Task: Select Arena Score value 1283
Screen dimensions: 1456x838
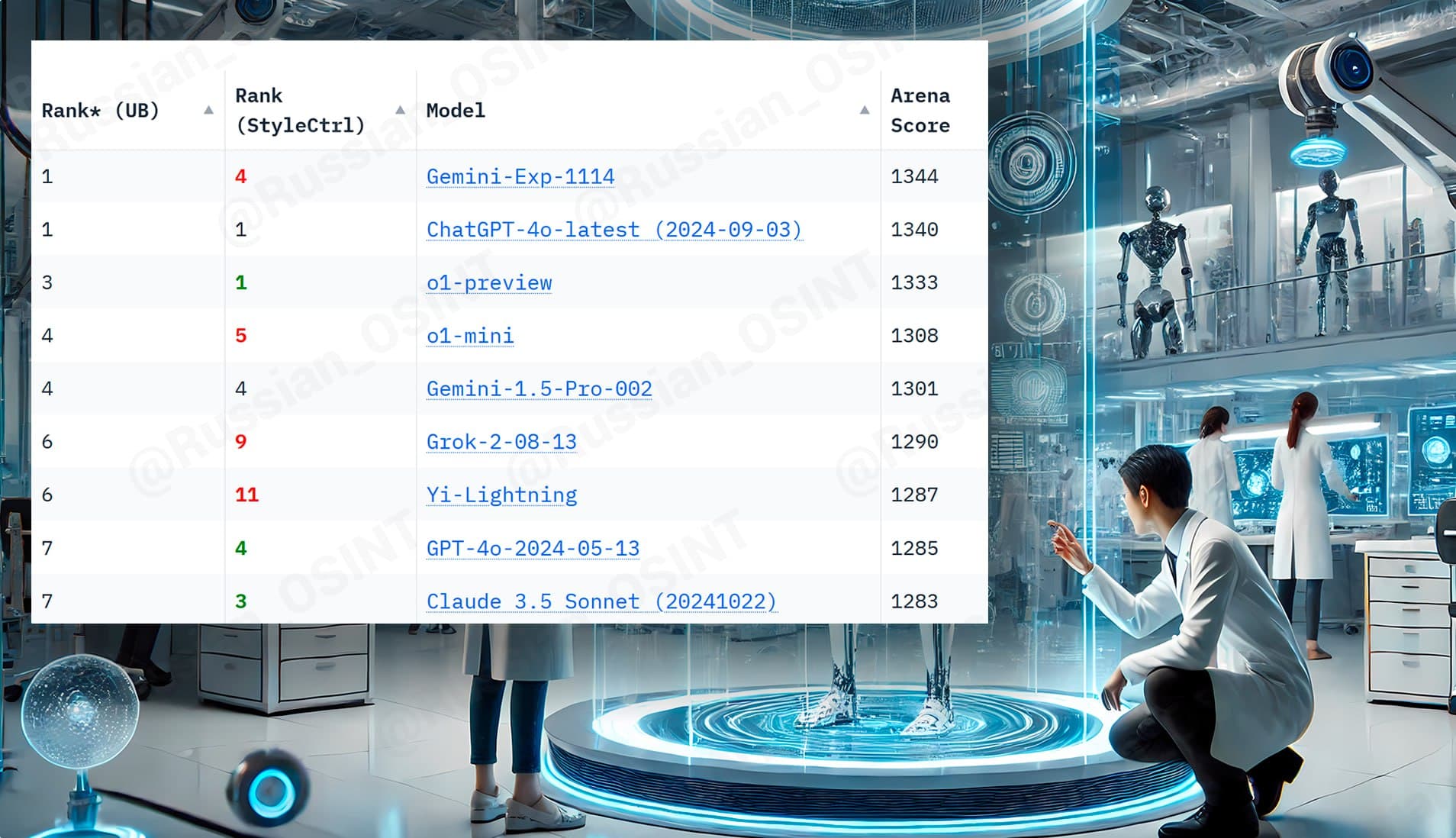Action: pyautogui.click(x=914, y=601)
